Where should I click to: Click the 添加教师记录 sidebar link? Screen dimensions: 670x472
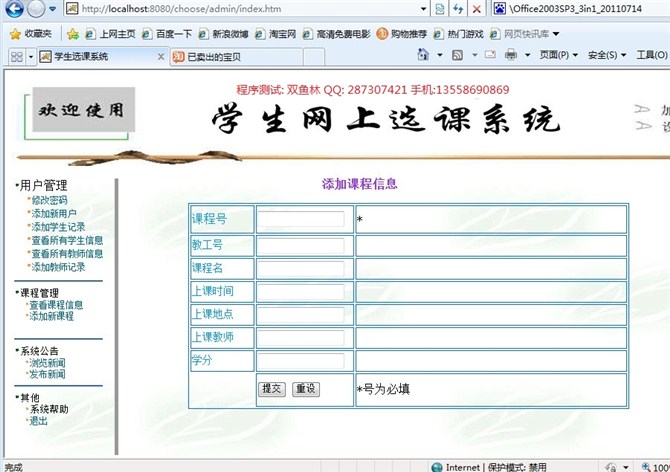tap(58, 267)
